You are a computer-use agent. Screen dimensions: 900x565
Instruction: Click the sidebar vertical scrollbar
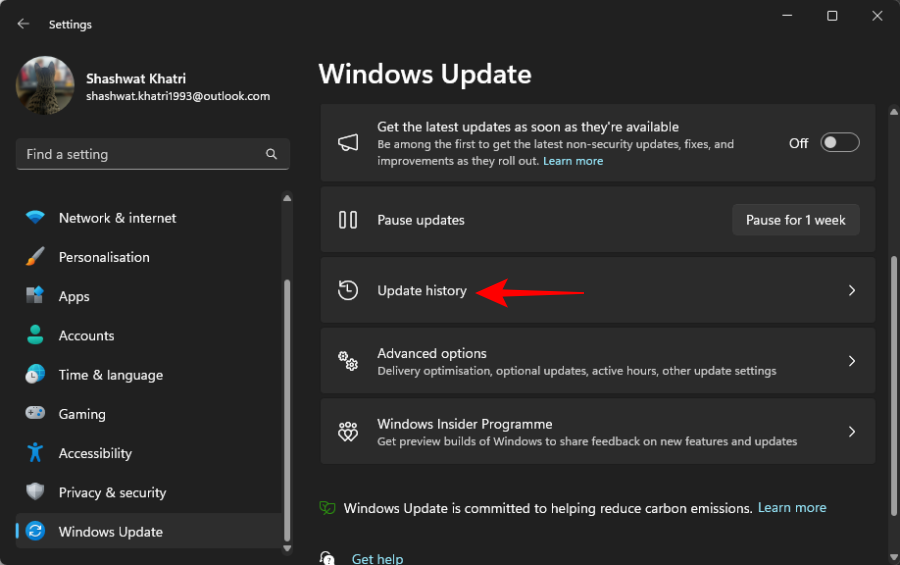click(289, 400)
